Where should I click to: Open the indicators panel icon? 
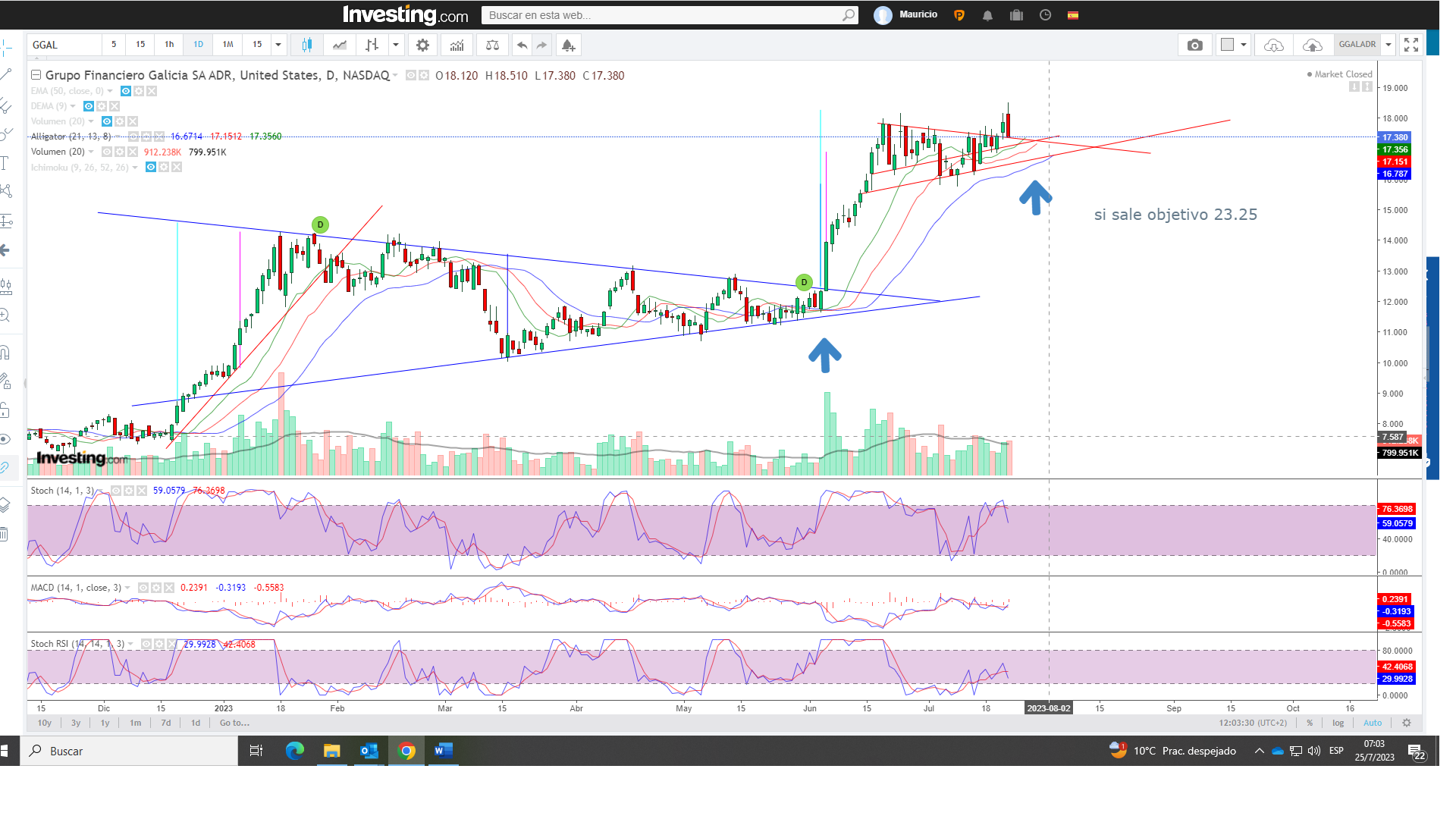pyautogui.click(x=457, y=45)
